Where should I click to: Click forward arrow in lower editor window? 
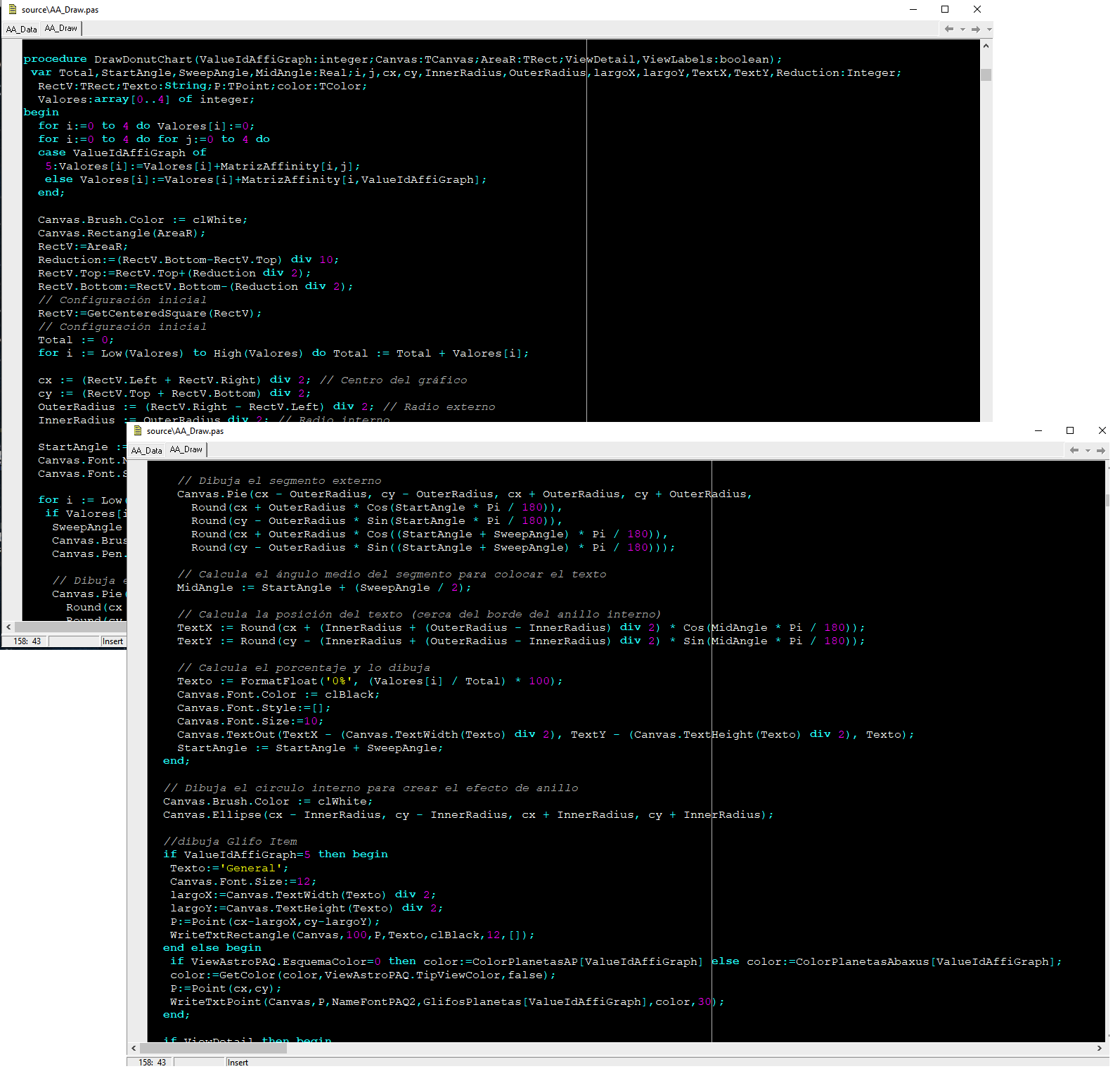pos(1100,450)
